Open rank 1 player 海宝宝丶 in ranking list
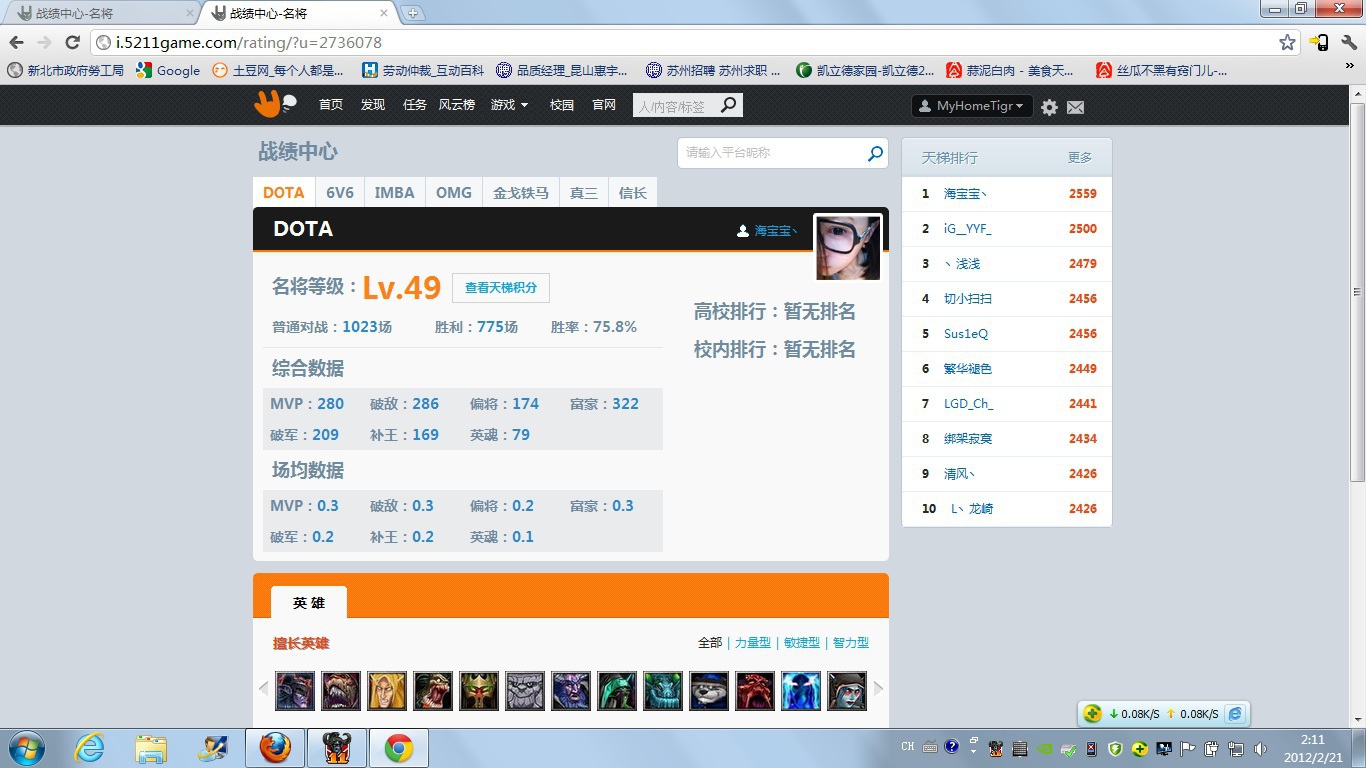 (x=965, y=193)
